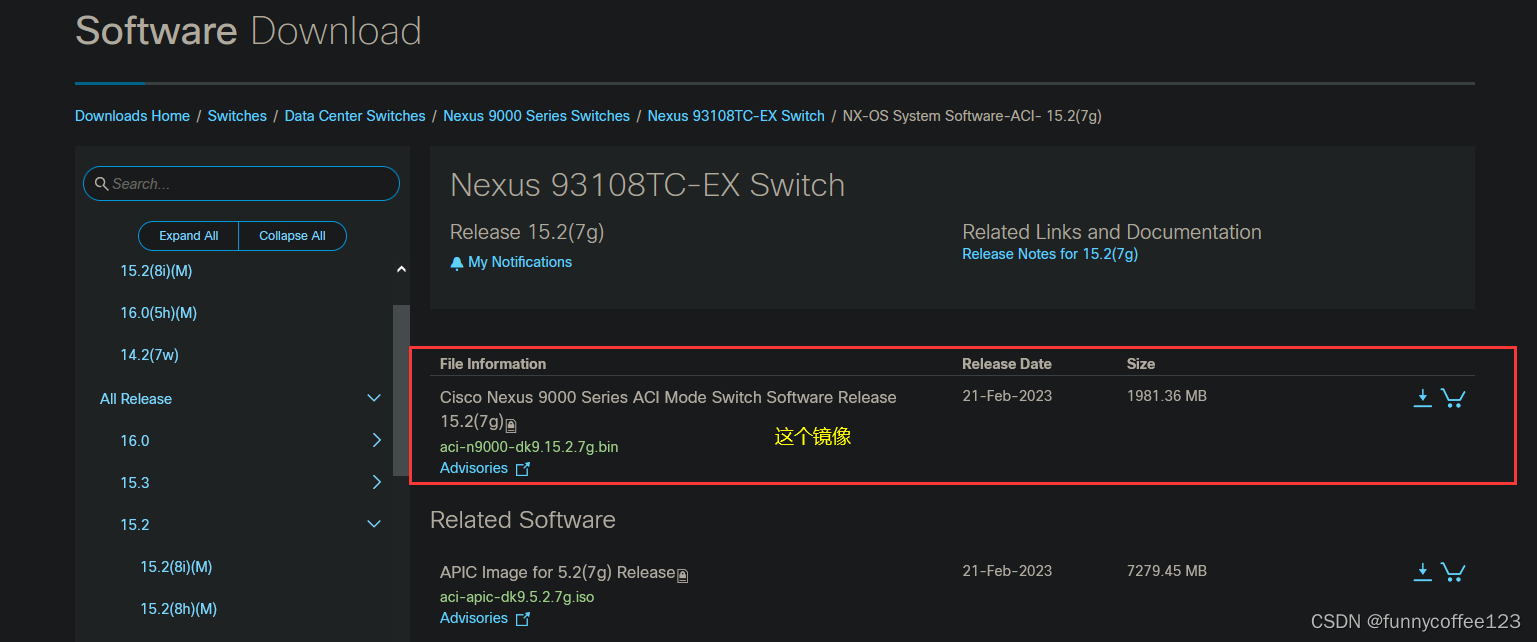Viewport: 1537px width, 642px height.
Task: Collapse the 15.2 release chevron
Action: (x=374, y=524)
